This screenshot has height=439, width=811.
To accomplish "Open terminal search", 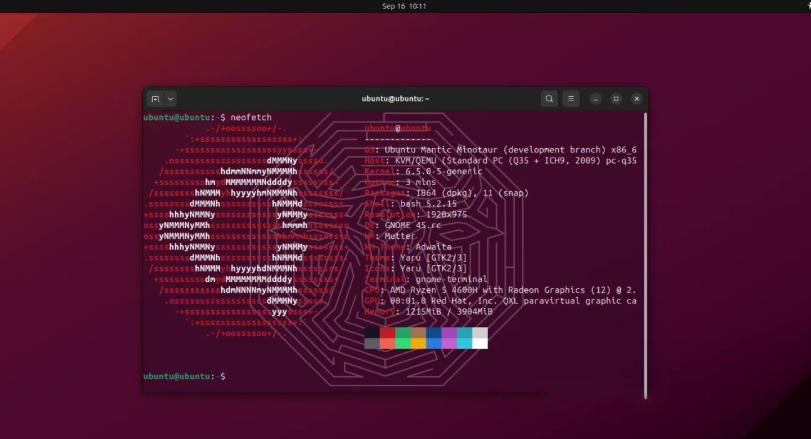I will (549, 99).
